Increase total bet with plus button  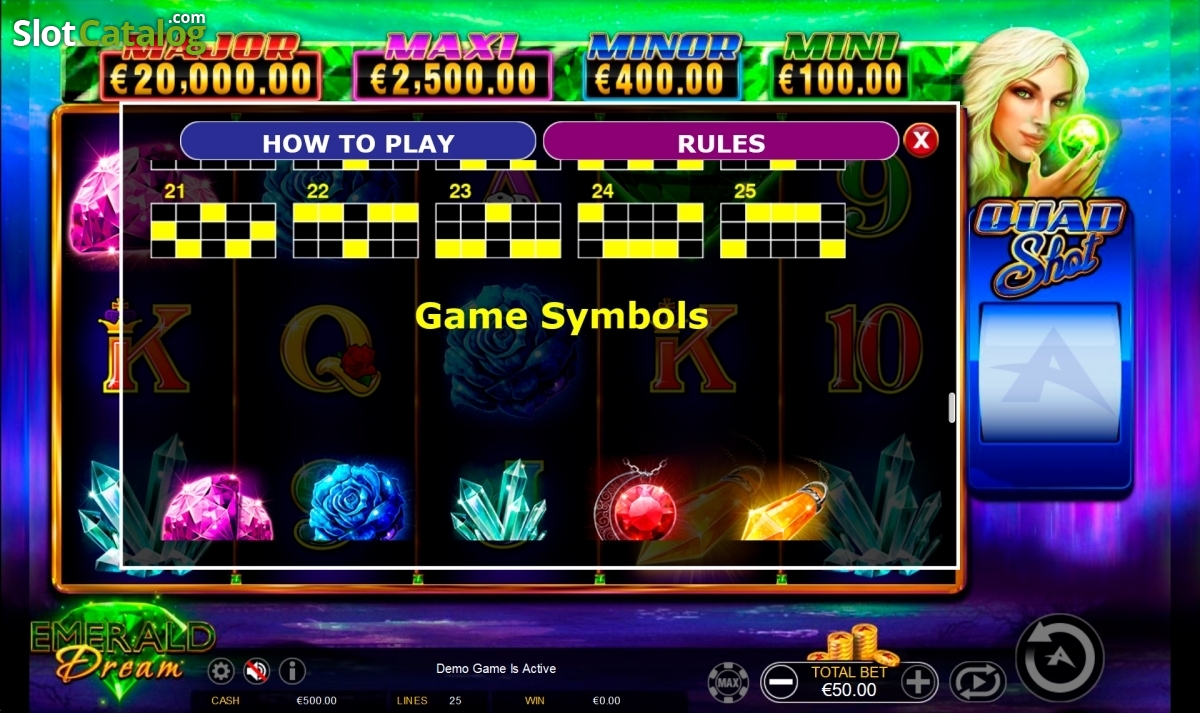tap(919, 682)
